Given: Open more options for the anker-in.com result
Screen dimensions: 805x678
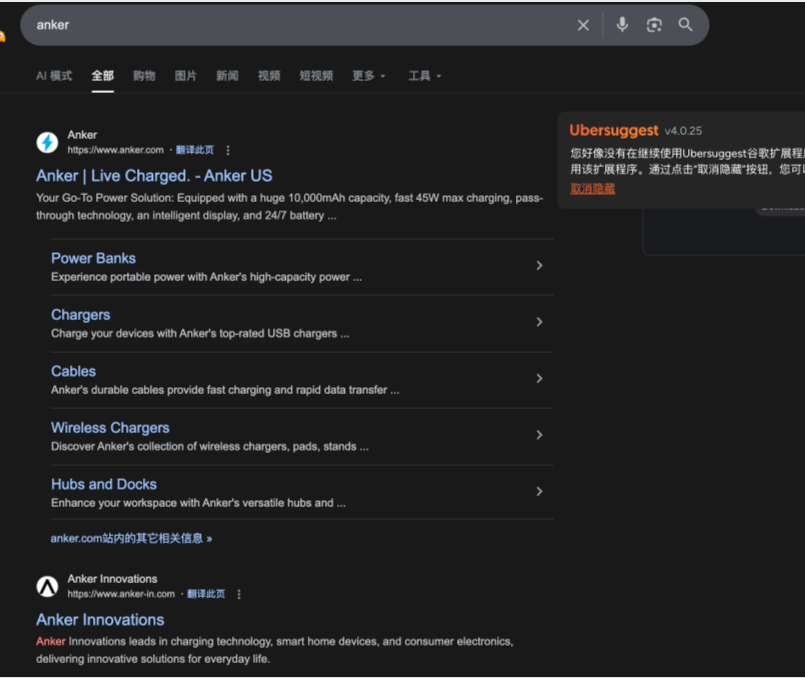Looking at the screenshot, I should pyautogui.click(x=239, y=594).
